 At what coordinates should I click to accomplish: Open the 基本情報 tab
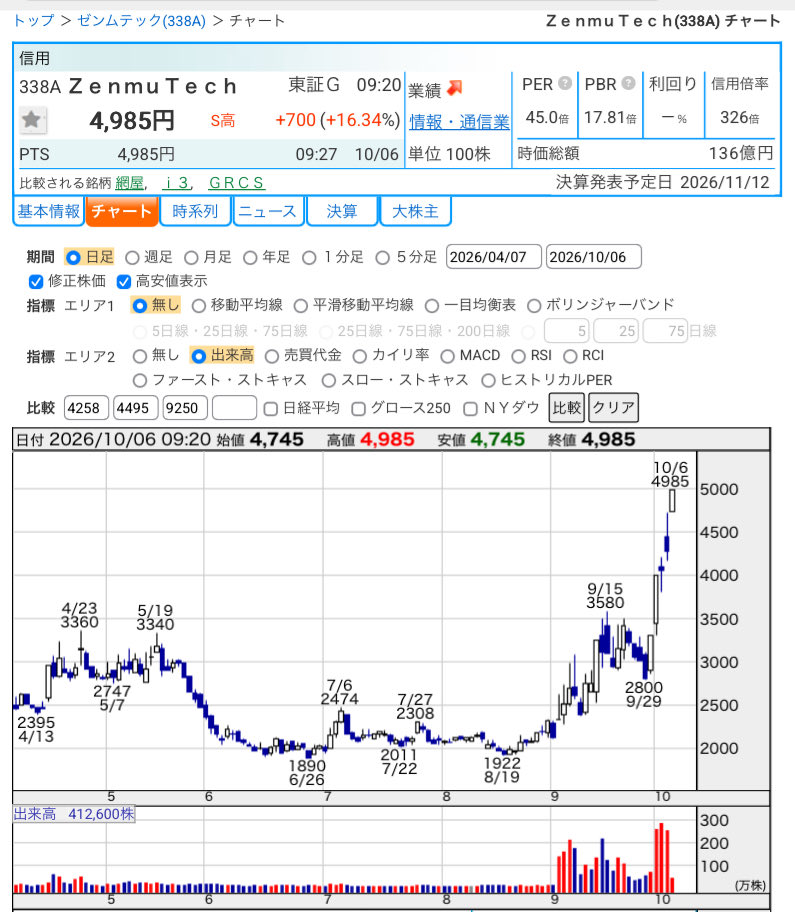[x=48, y=211]
